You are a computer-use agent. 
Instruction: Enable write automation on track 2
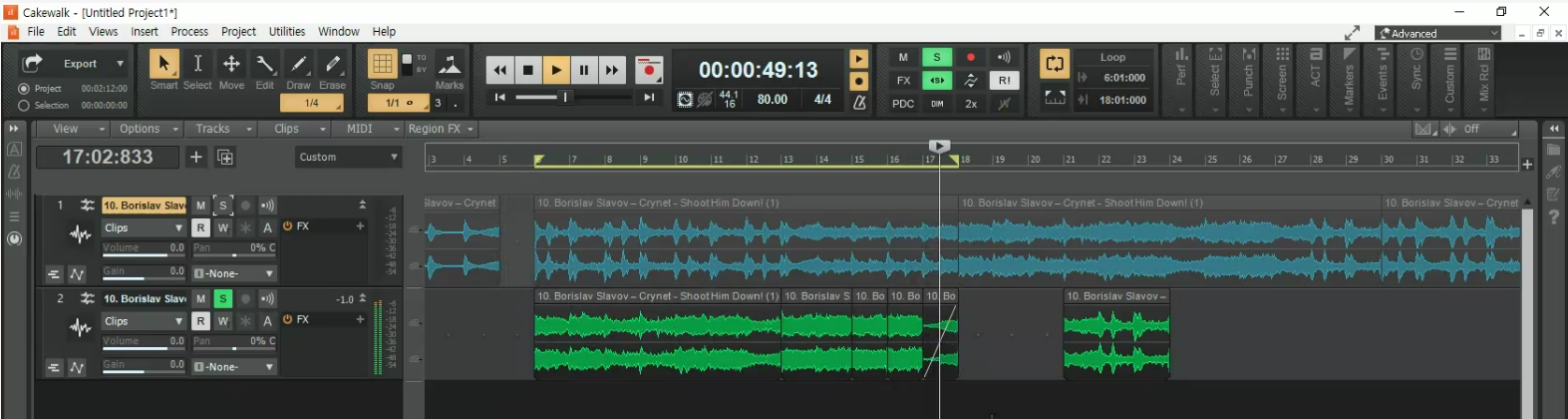point(223,321)
